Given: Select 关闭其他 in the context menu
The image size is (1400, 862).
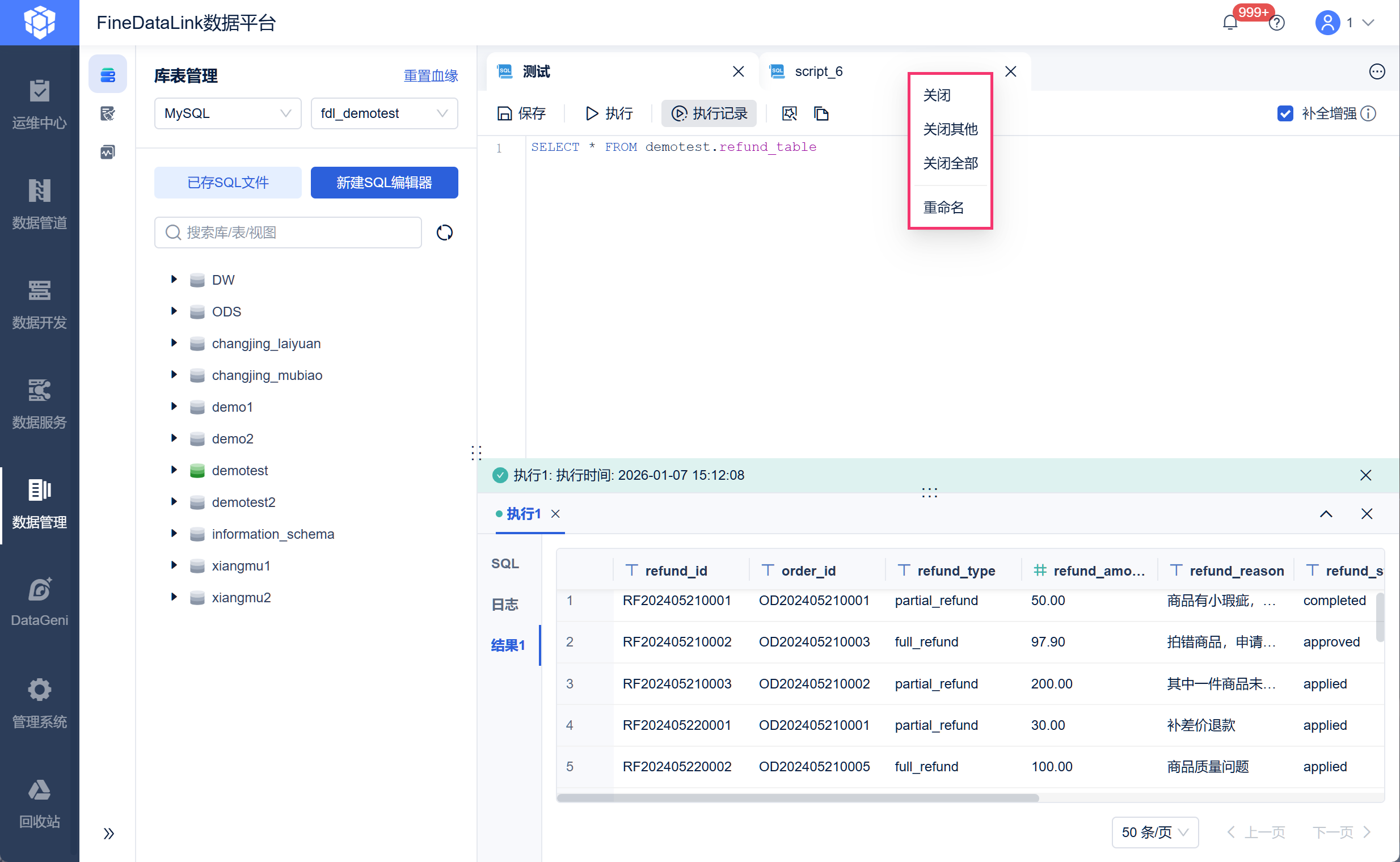Looking at the screenshot, I should [950, 129].
